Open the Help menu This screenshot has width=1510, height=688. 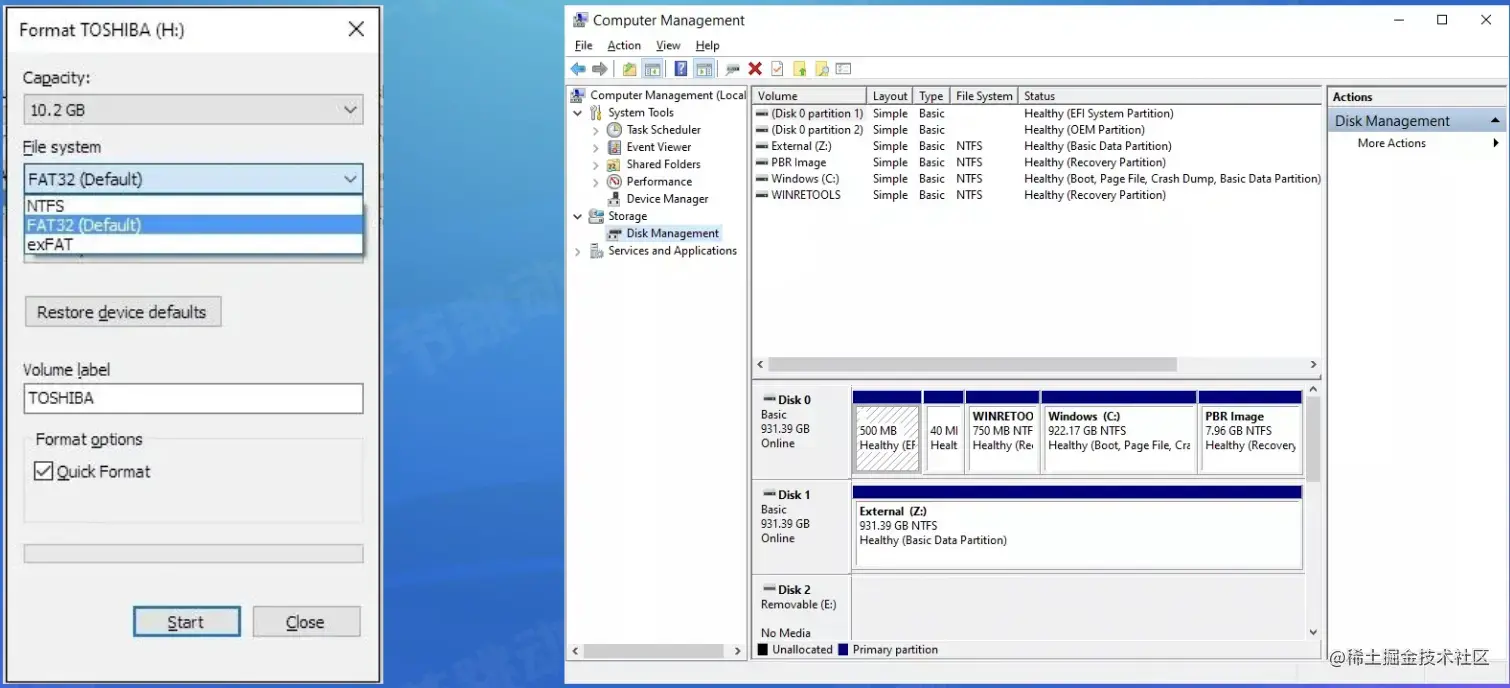pos(708,46)
